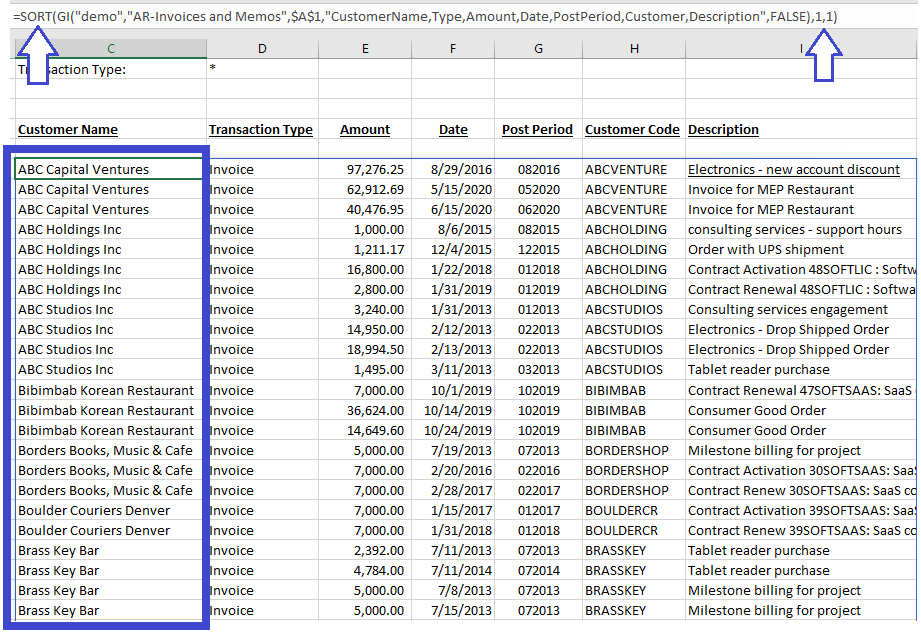Click the Transaction Type column heading cell
This screenshot has width=921, height=636.
click(x=261, y=130)
